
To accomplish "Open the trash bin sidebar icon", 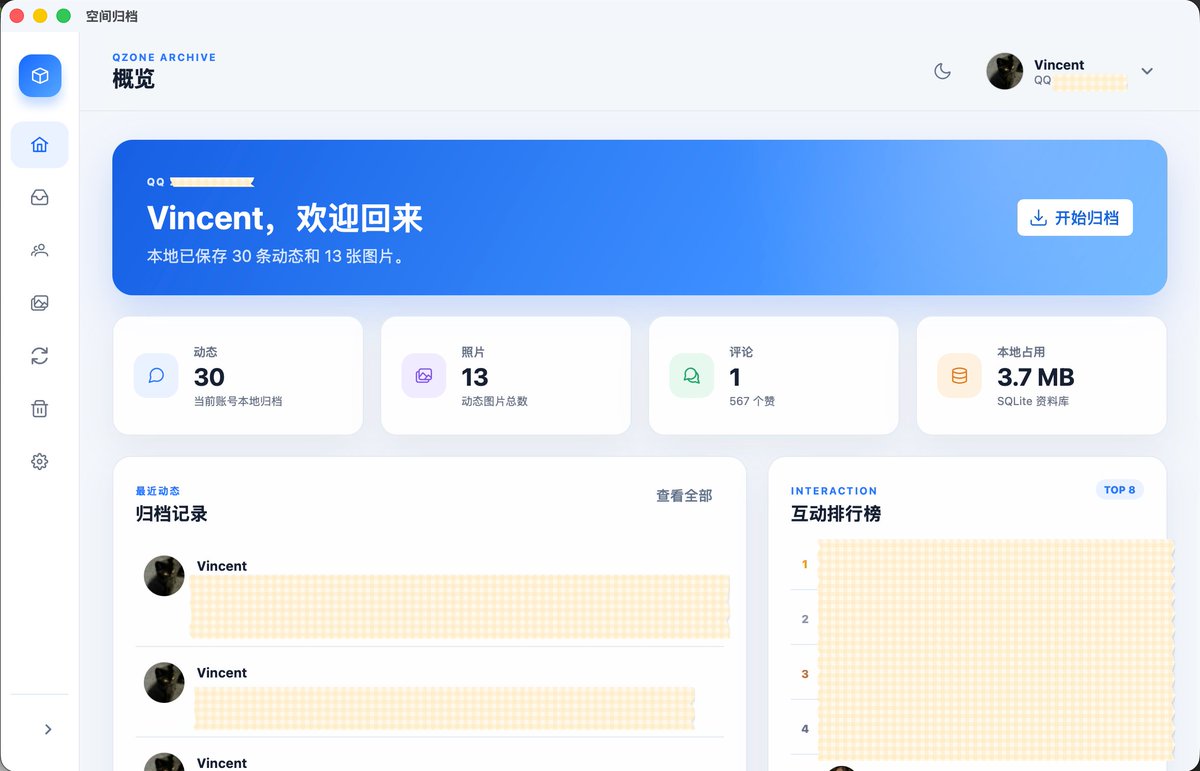I will coord(40,408).
